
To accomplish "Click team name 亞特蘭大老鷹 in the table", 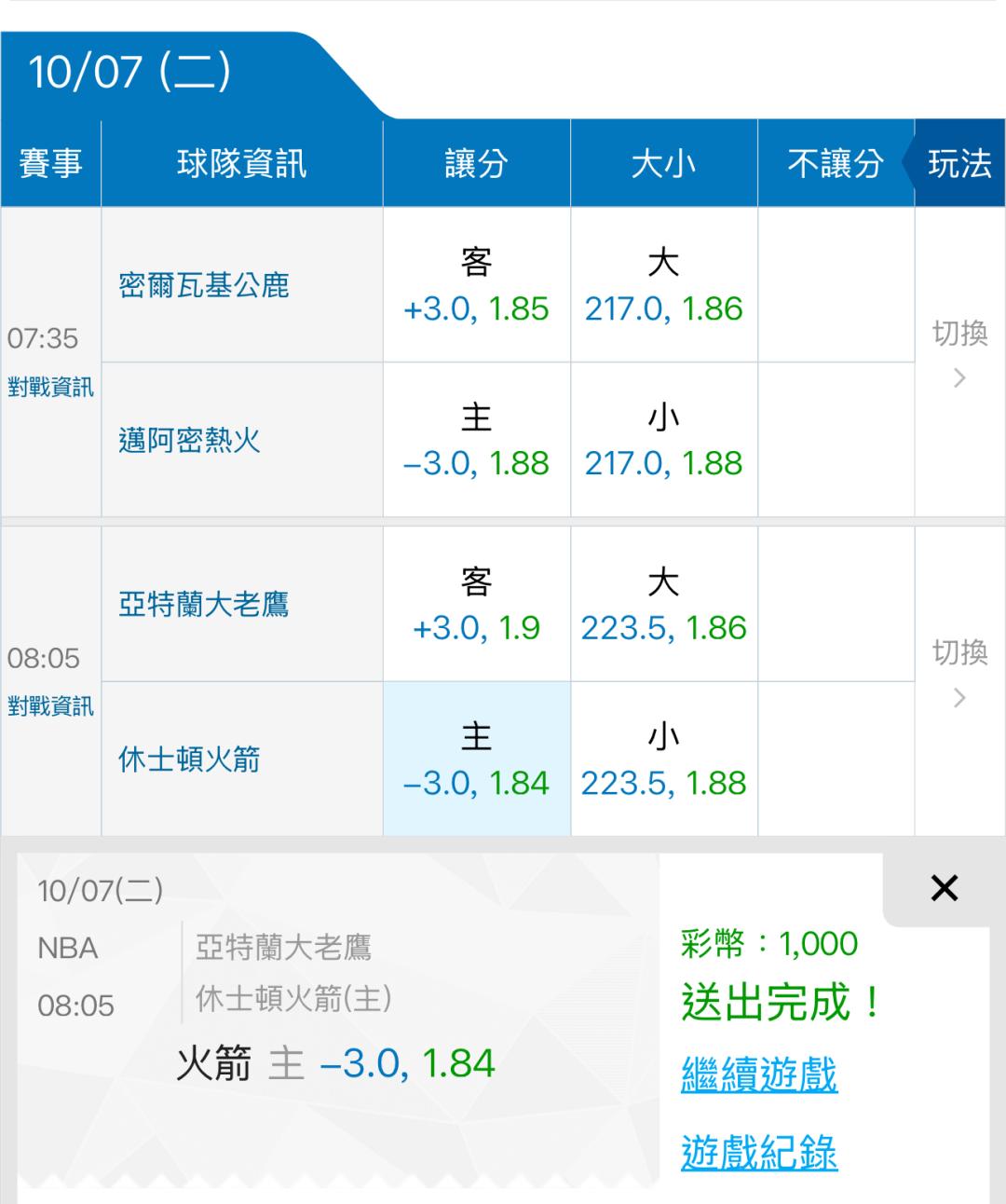I will (204, 605).
